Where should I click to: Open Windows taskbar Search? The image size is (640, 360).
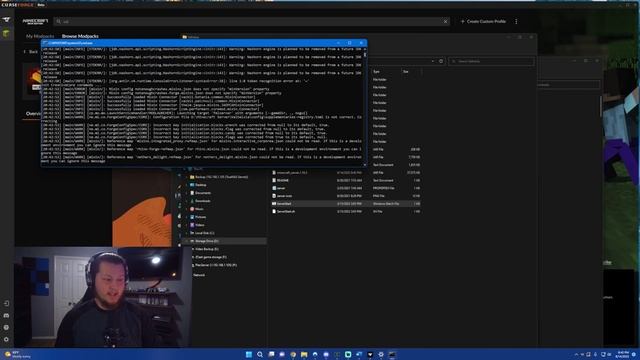260,354
